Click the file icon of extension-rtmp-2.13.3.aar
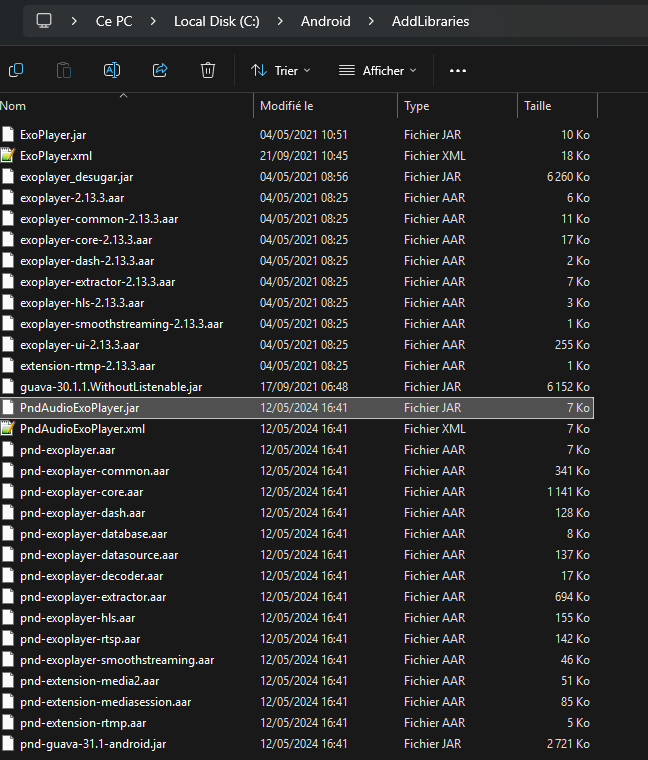Image resolution: width=648 pixels, height=760 pixels. pos(8,365)
